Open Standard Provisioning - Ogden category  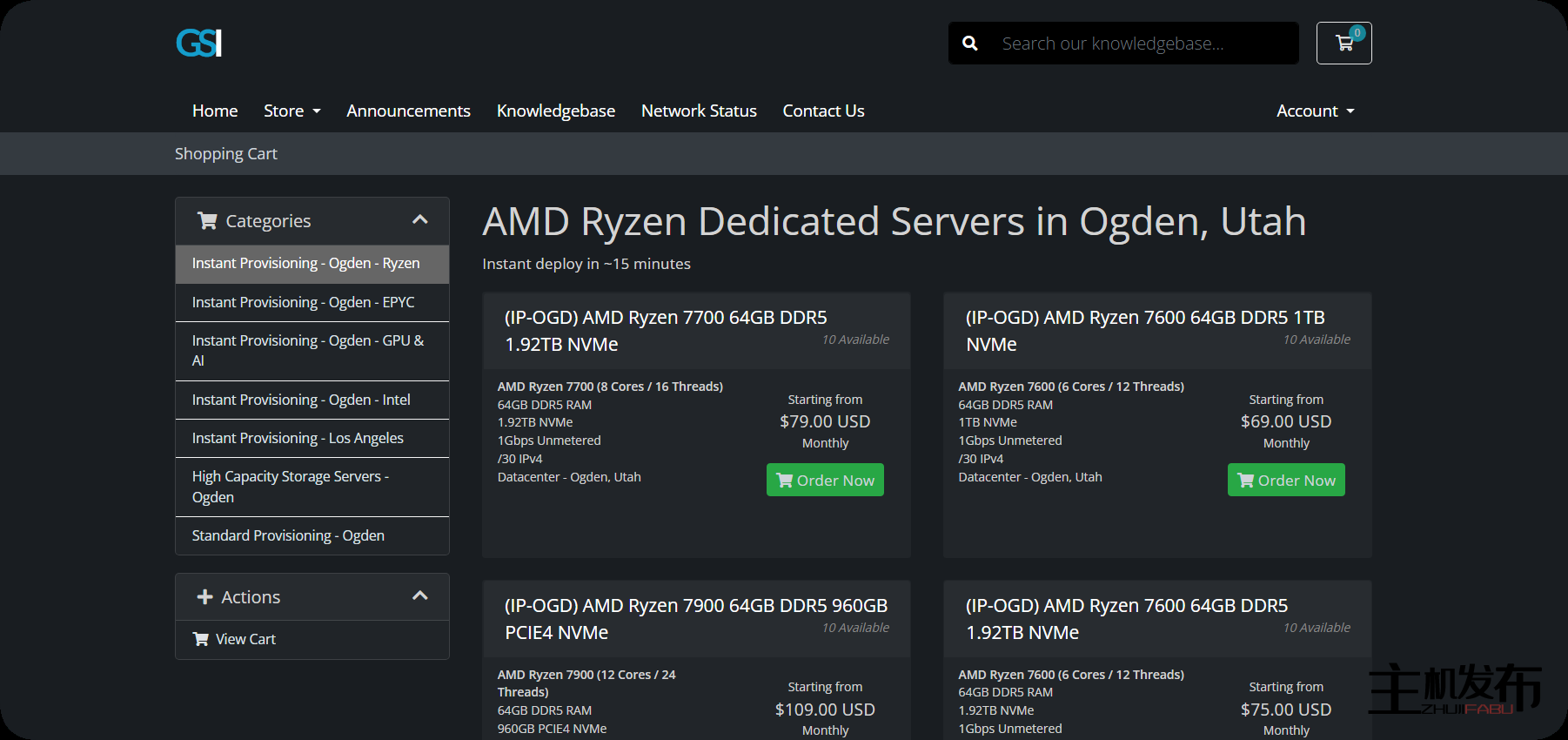(x=312, y=535)
